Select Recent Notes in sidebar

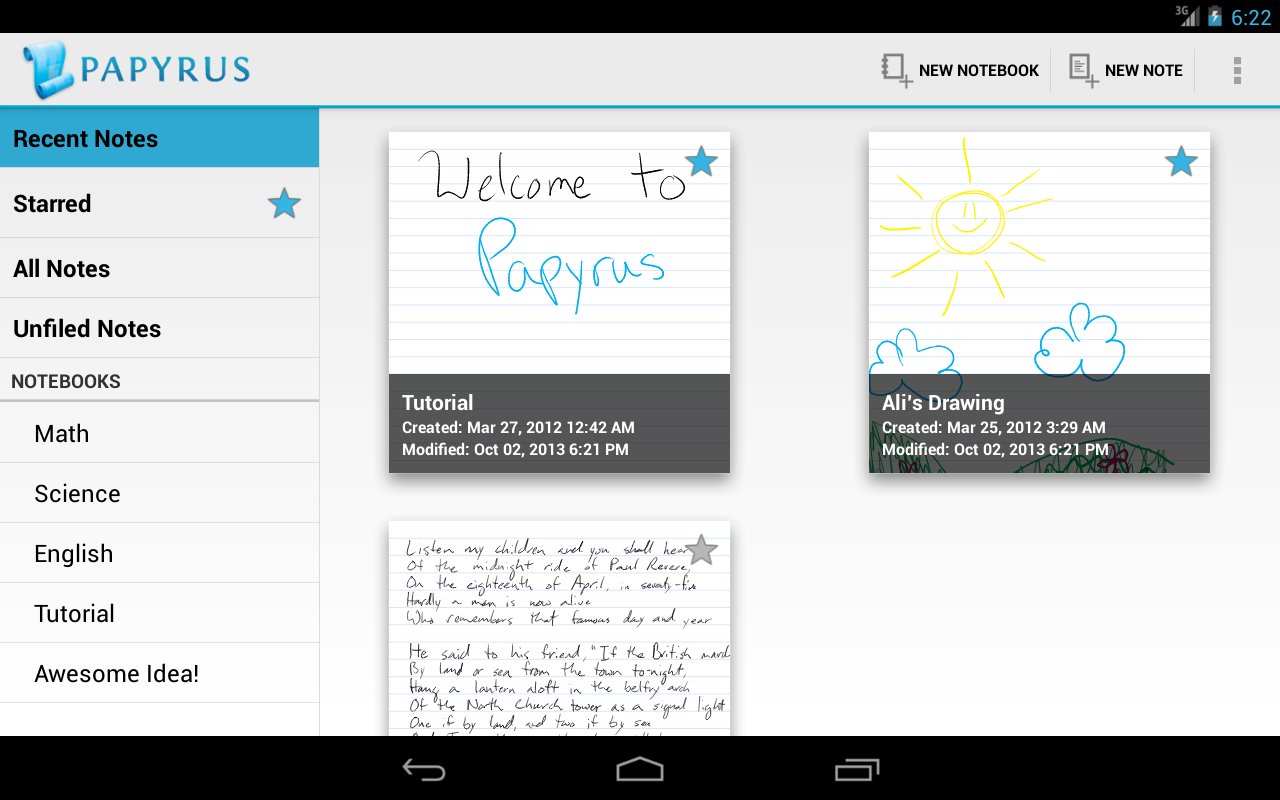pyautogui.click(x=159, y=138)
